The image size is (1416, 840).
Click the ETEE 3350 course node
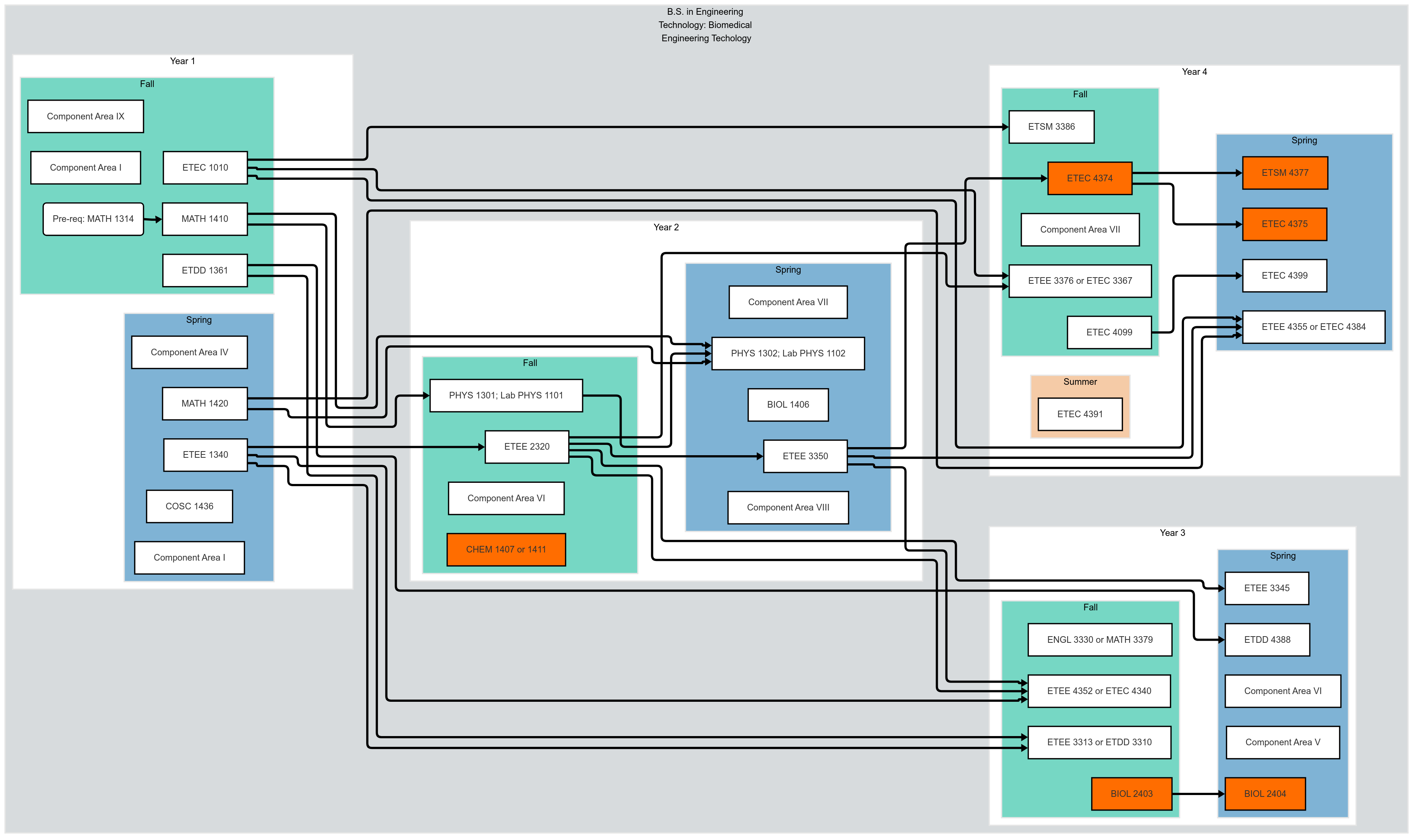click(x=805, y=456)
